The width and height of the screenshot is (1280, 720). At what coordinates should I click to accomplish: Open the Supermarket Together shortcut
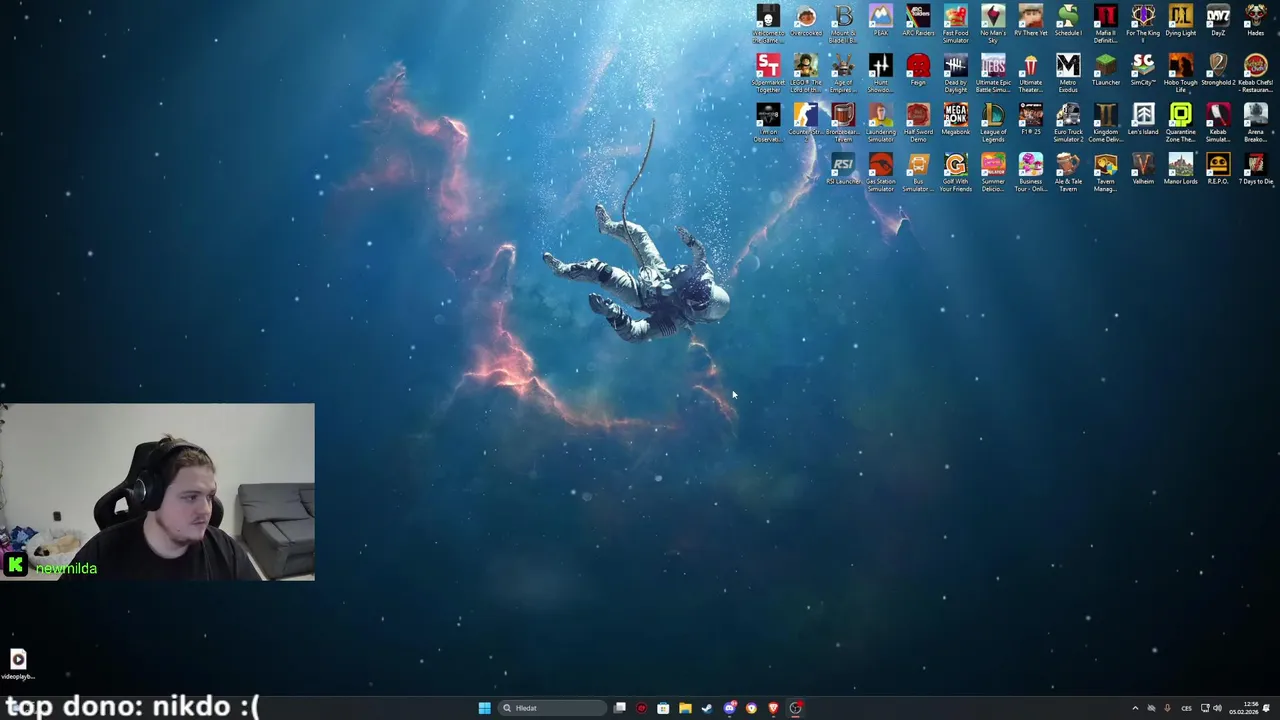(768, 72)
